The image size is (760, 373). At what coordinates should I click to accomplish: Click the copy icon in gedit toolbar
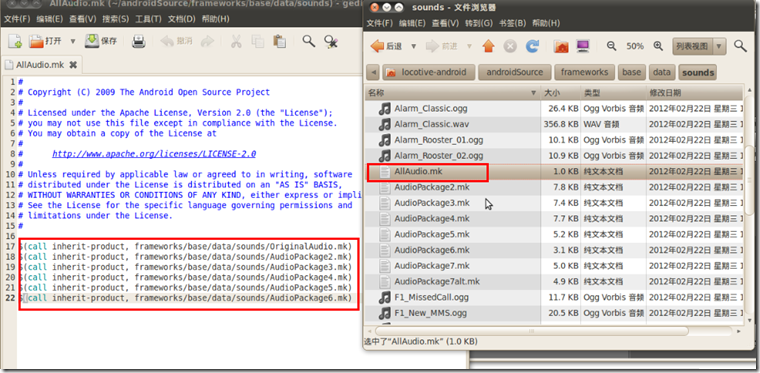(257, 42)
